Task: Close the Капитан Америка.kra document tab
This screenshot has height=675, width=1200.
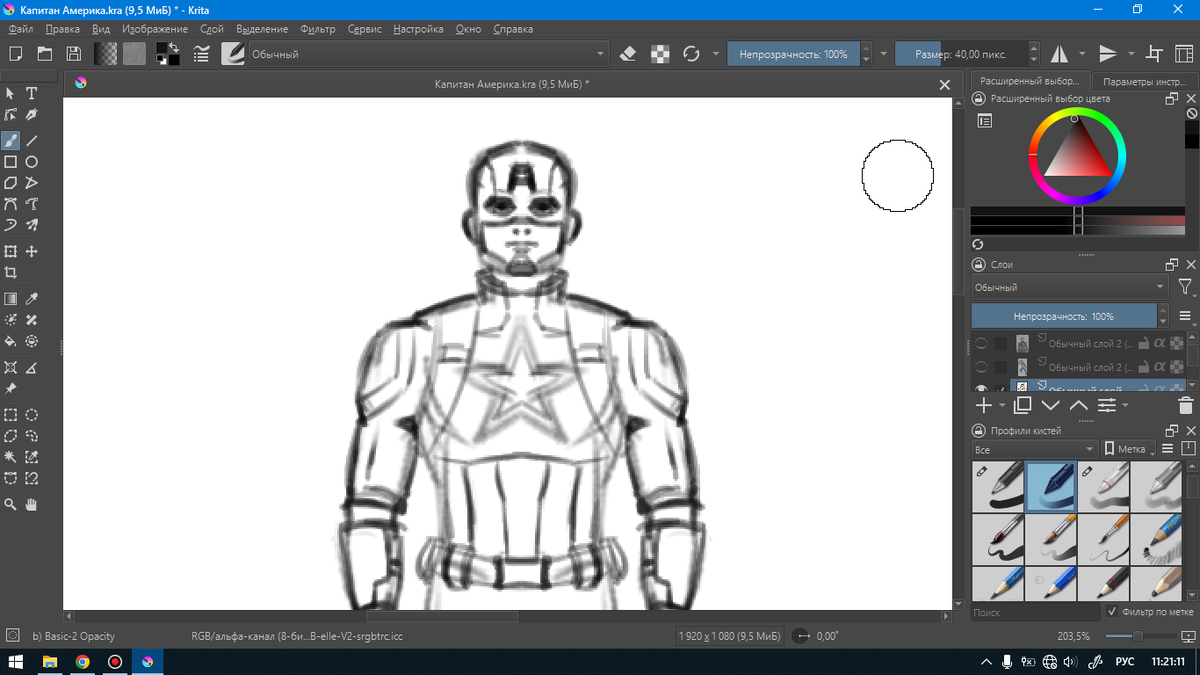Action: tap(944, 85)
